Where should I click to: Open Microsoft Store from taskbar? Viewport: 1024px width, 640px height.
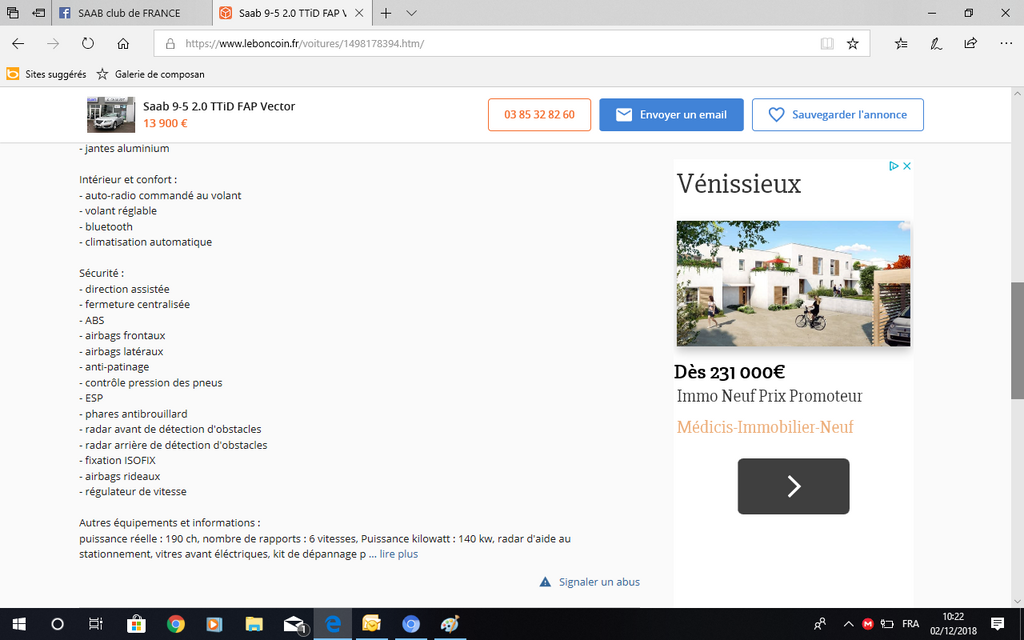(x=136, y=624)
